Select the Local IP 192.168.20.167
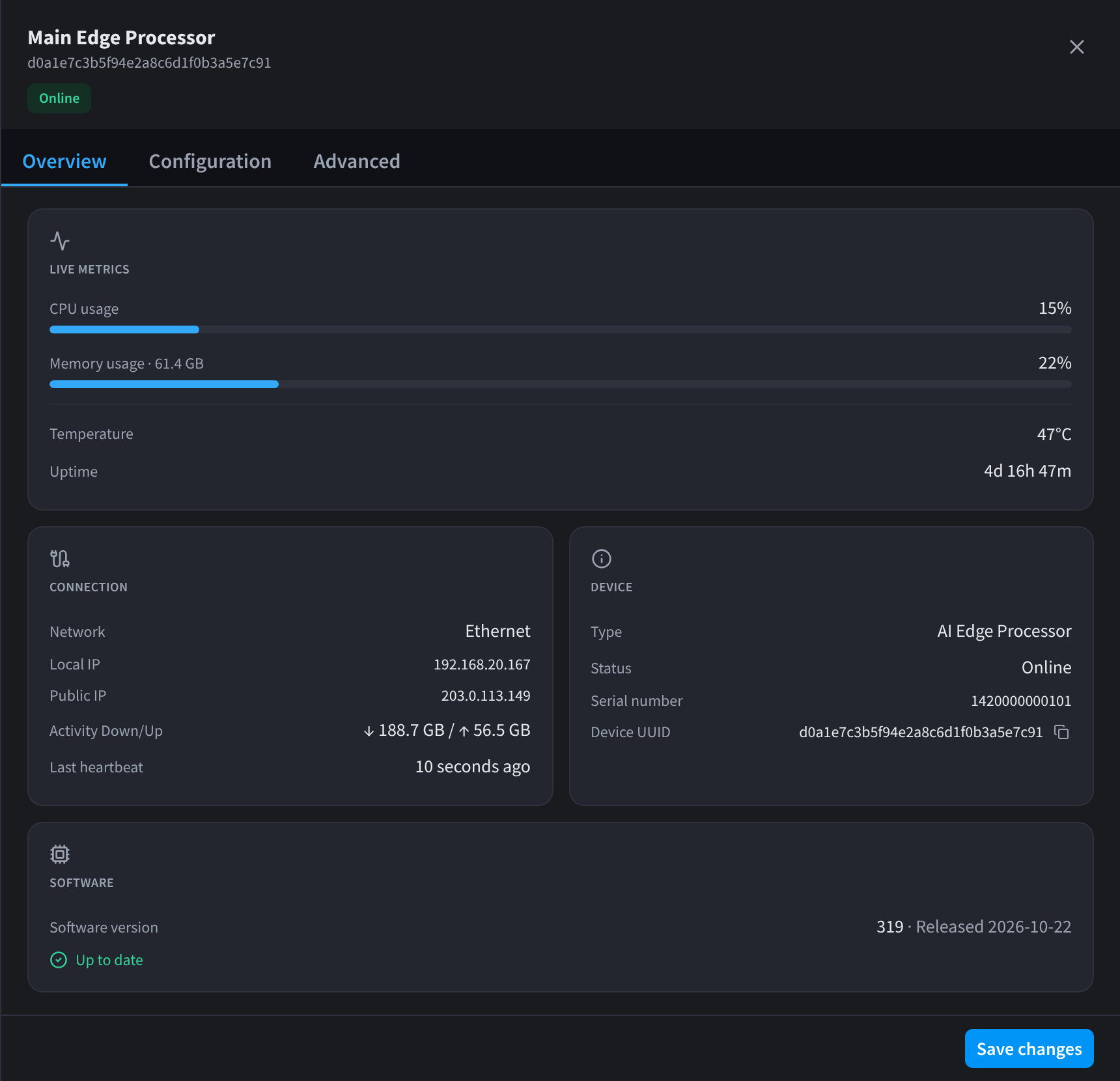Image resolution: width=1120 pixels, height=1081 pixels. [482, 664]
